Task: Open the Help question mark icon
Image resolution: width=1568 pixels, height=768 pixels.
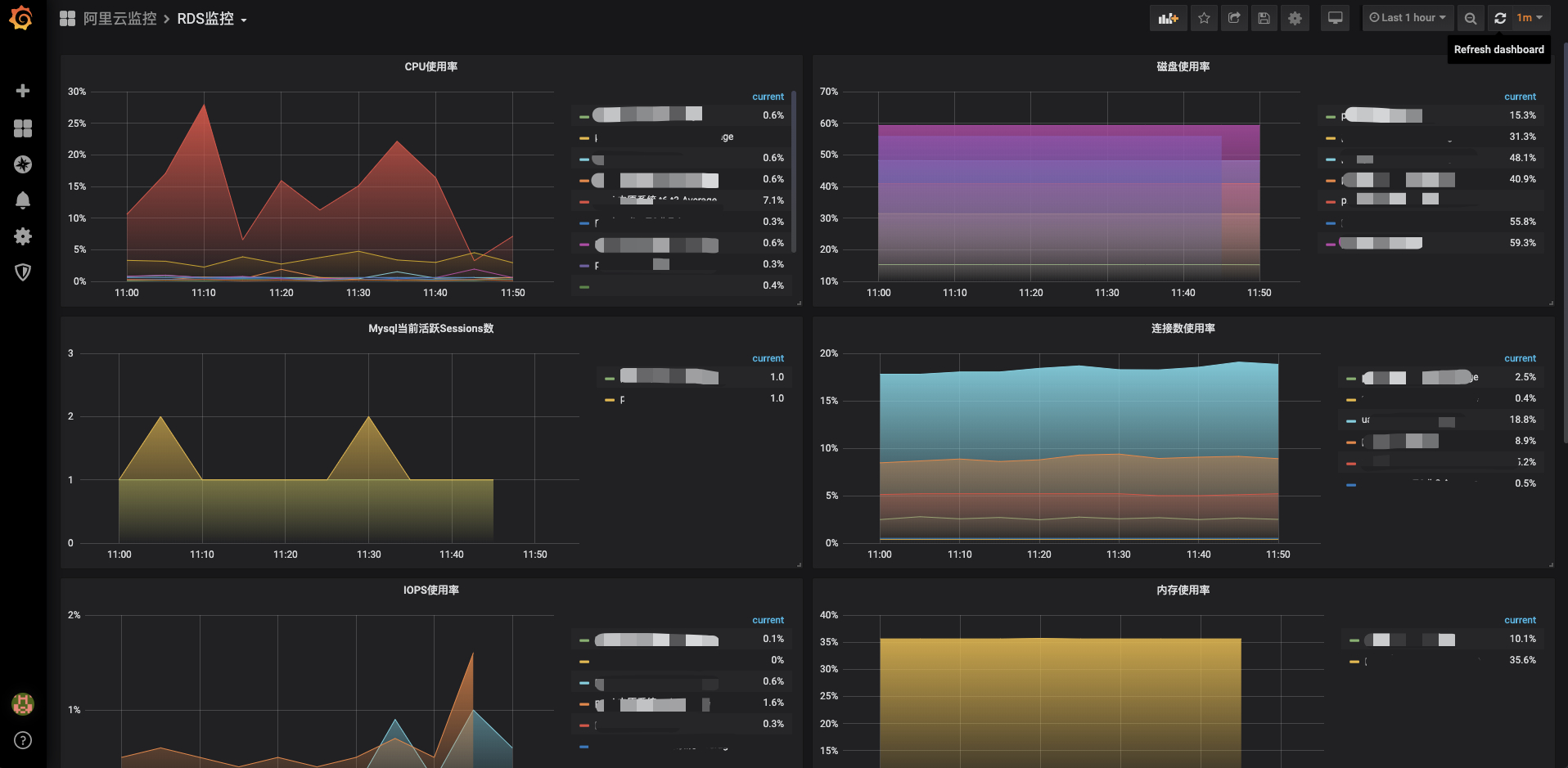Action: click(x=23, y=740)
